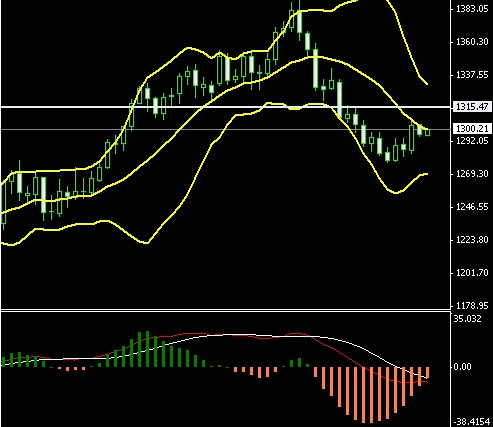Click the last candlestick on the chart

(428, 132)
